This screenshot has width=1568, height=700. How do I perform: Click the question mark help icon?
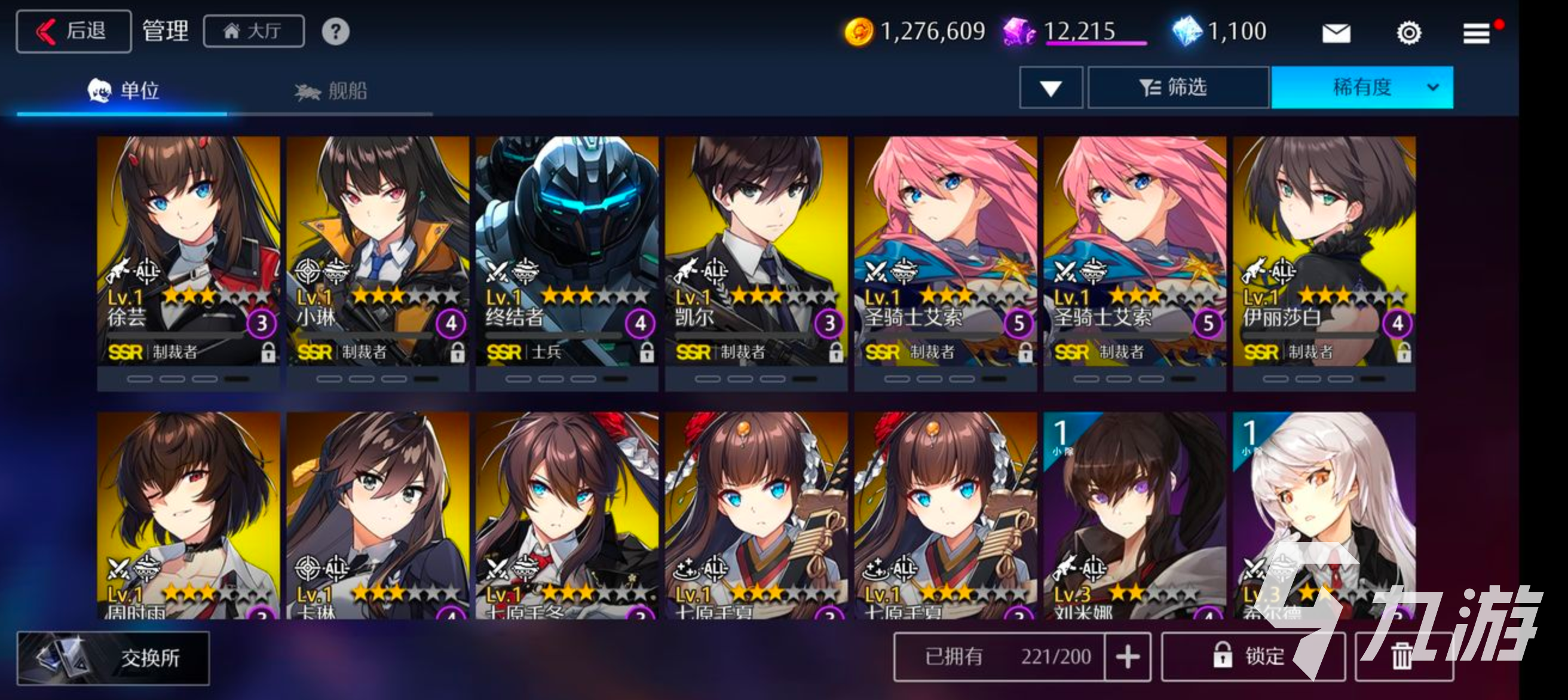pyautogui.click(x=335, y=32)
